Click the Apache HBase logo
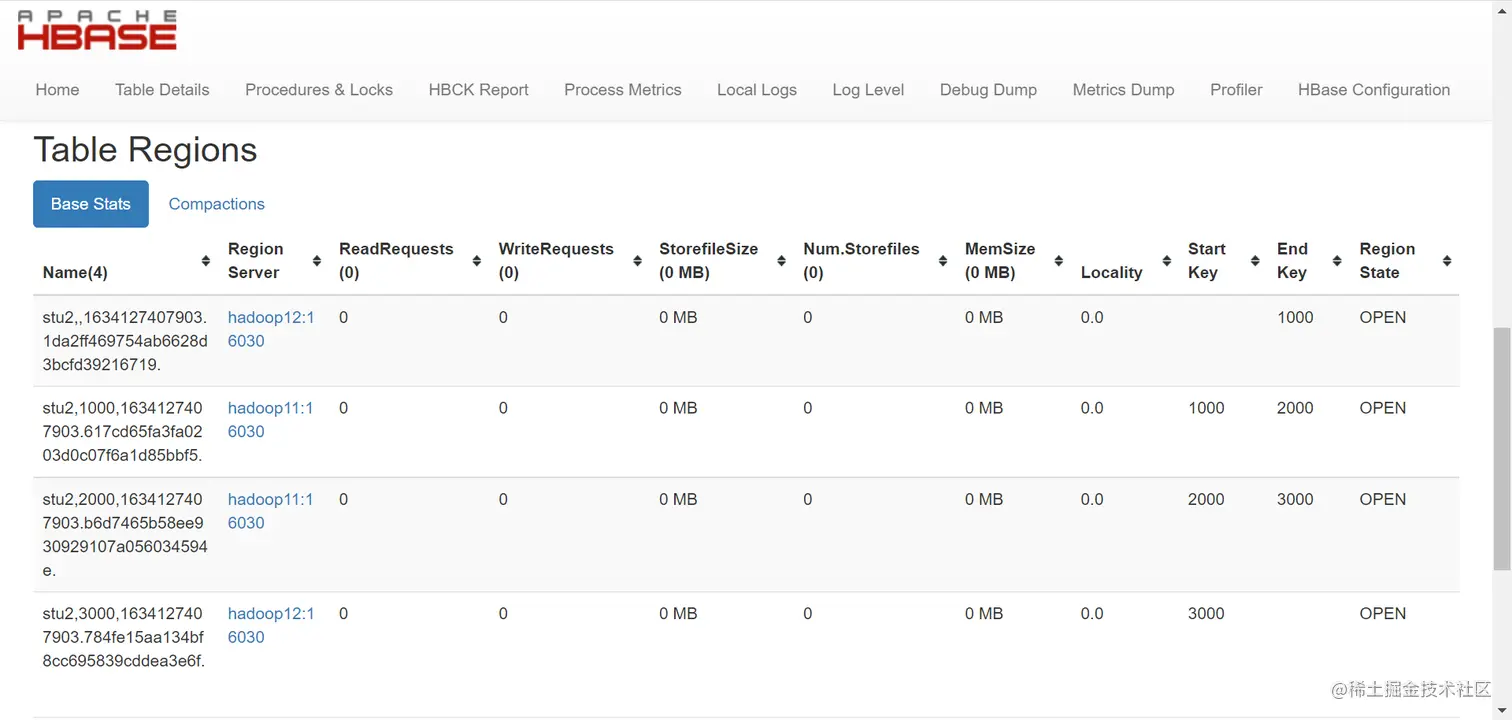The image size is (1512, 720). (97, 31)
